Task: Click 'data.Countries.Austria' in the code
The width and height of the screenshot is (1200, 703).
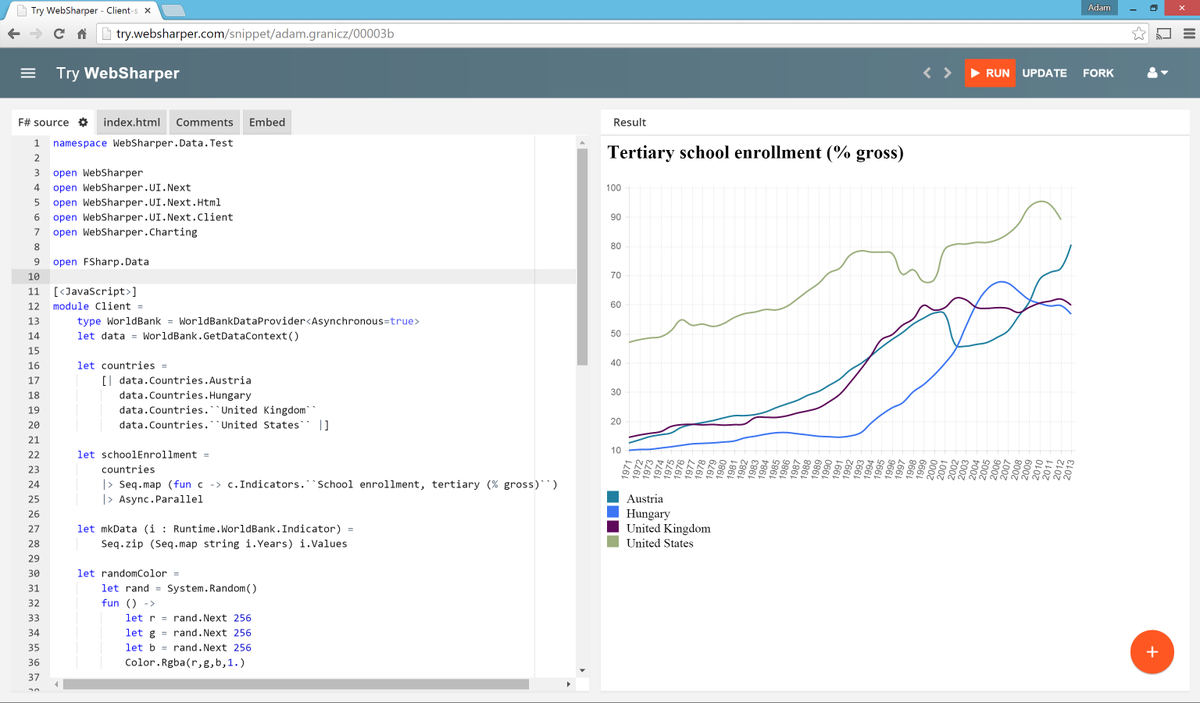Action: coord(185,380)
